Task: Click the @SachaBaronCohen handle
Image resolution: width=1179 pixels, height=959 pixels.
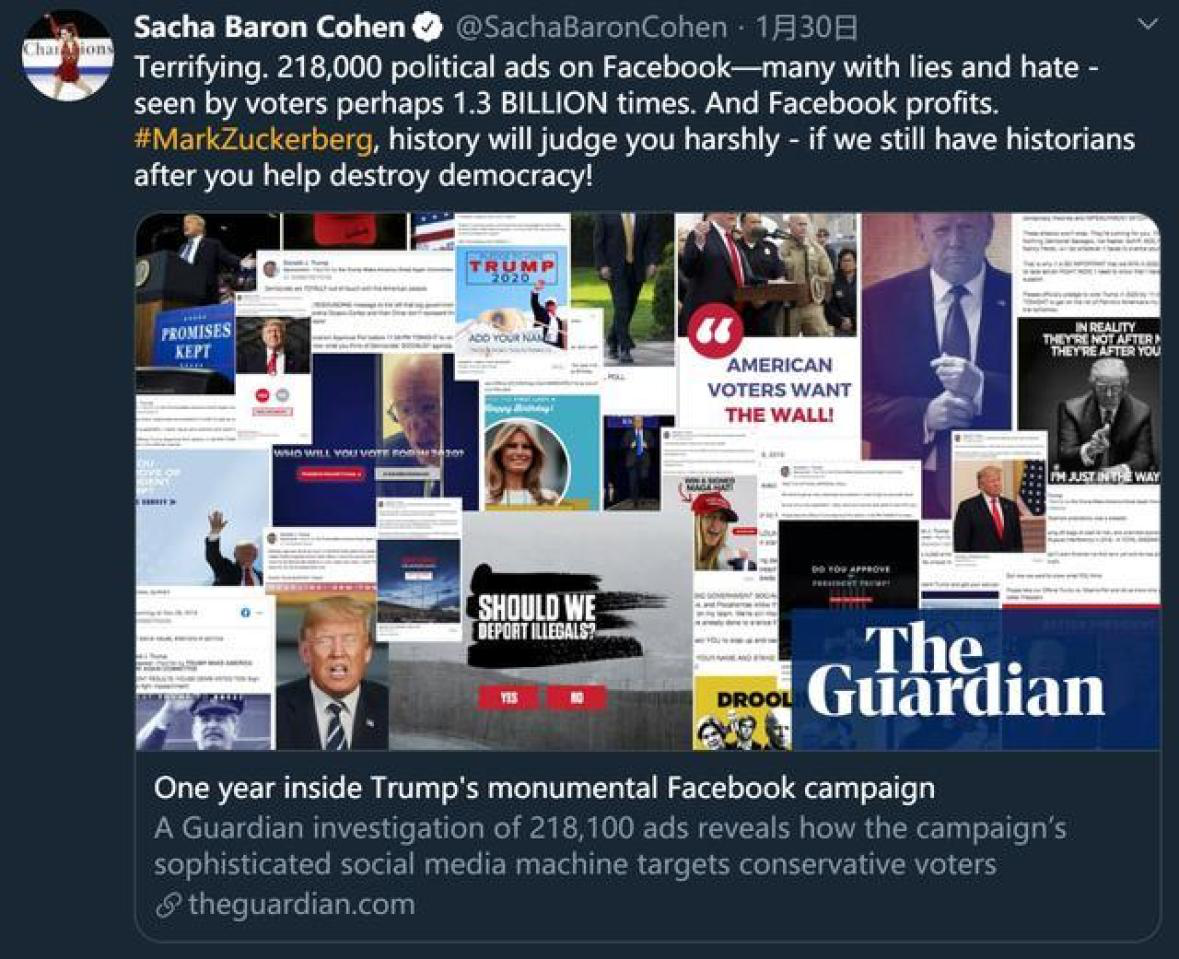Action: pos(592,28)
